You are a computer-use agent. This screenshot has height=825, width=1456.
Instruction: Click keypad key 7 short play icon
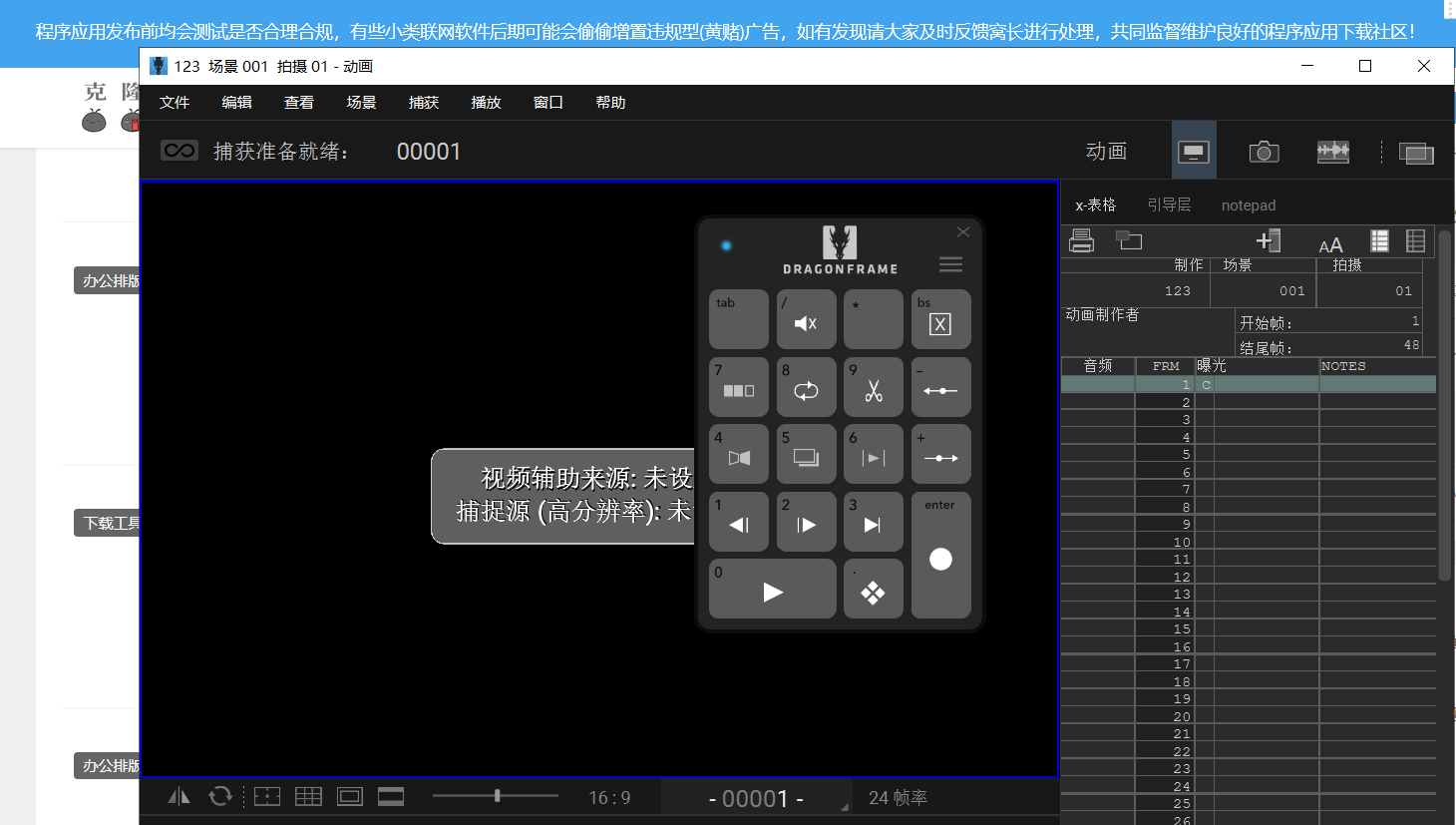739,387
